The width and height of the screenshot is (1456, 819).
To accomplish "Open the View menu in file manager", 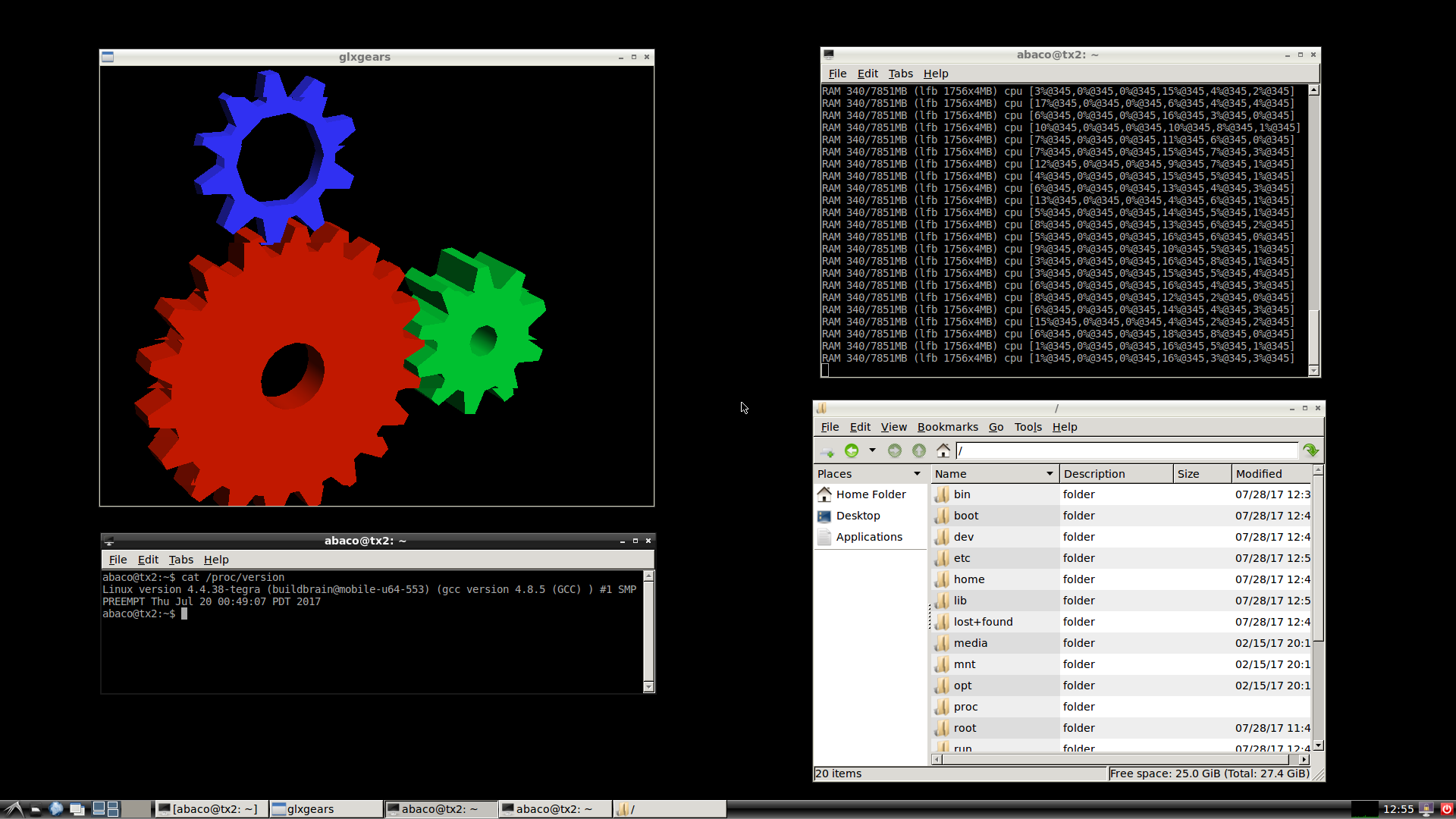I will [x=893, y=426].
